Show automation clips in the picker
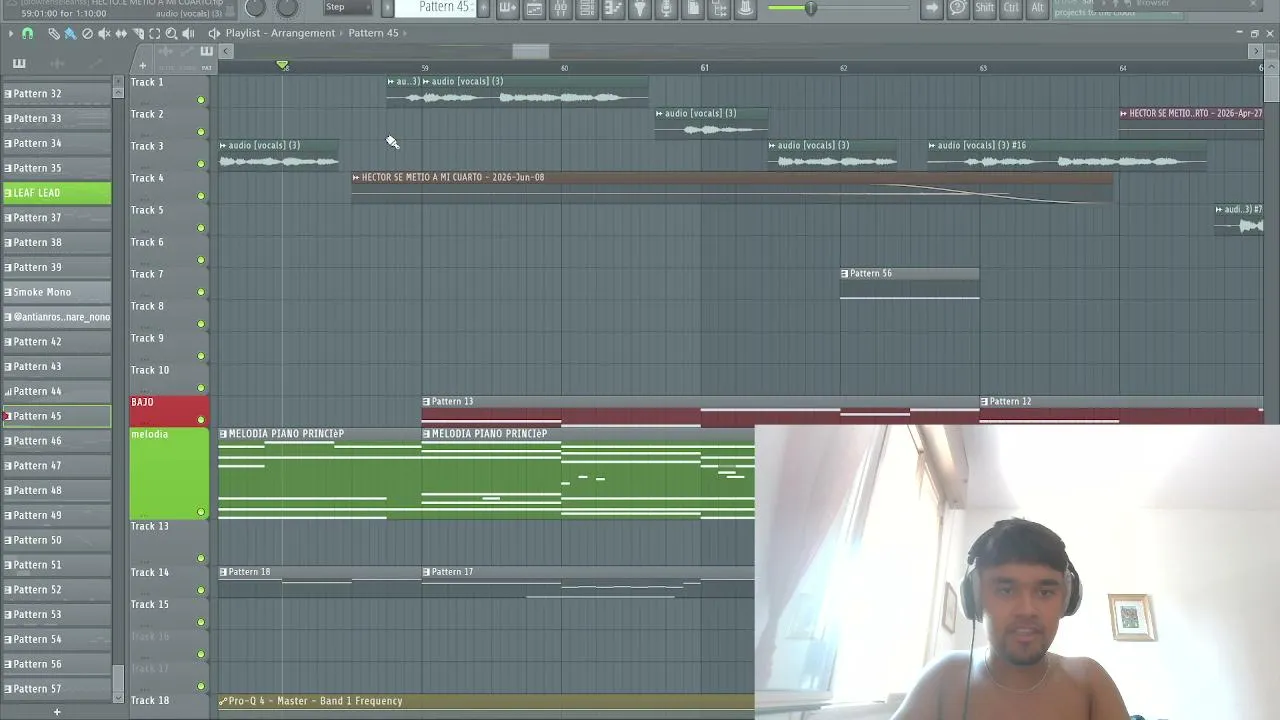 (x=95, y=64)
